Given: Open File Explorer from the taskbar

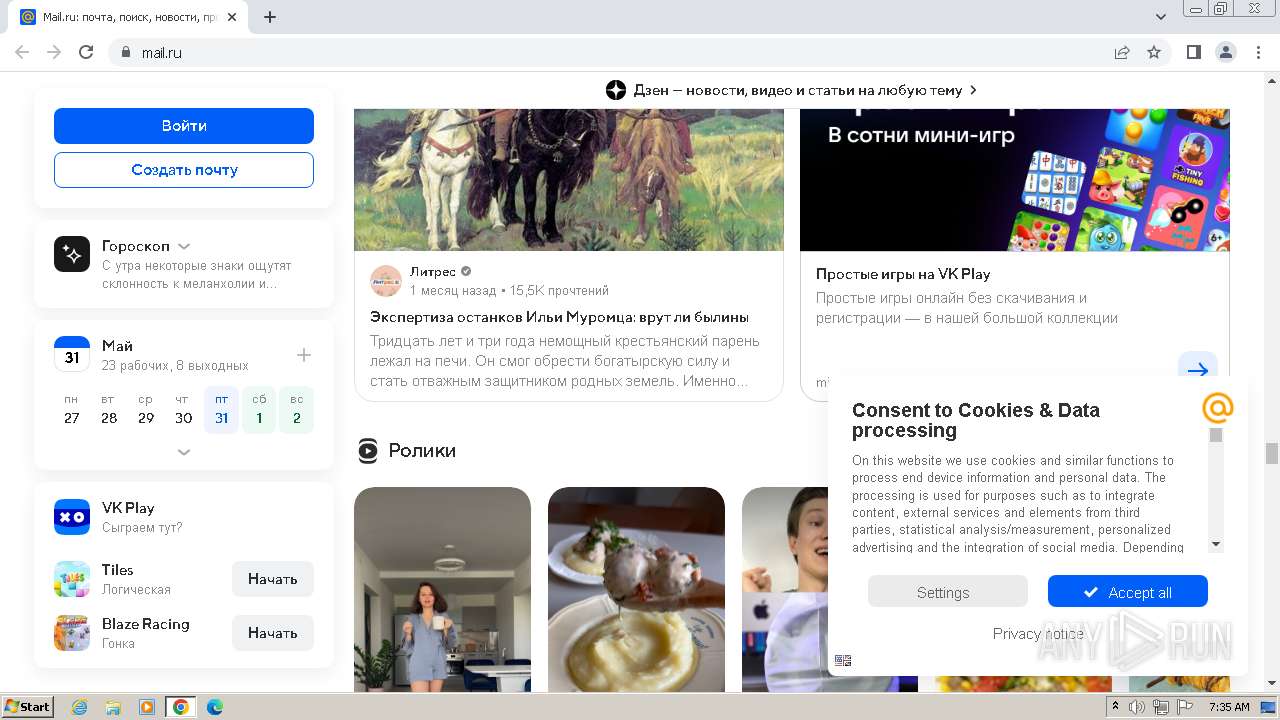Looking at the screenshot, I should [x=113, y=707].
